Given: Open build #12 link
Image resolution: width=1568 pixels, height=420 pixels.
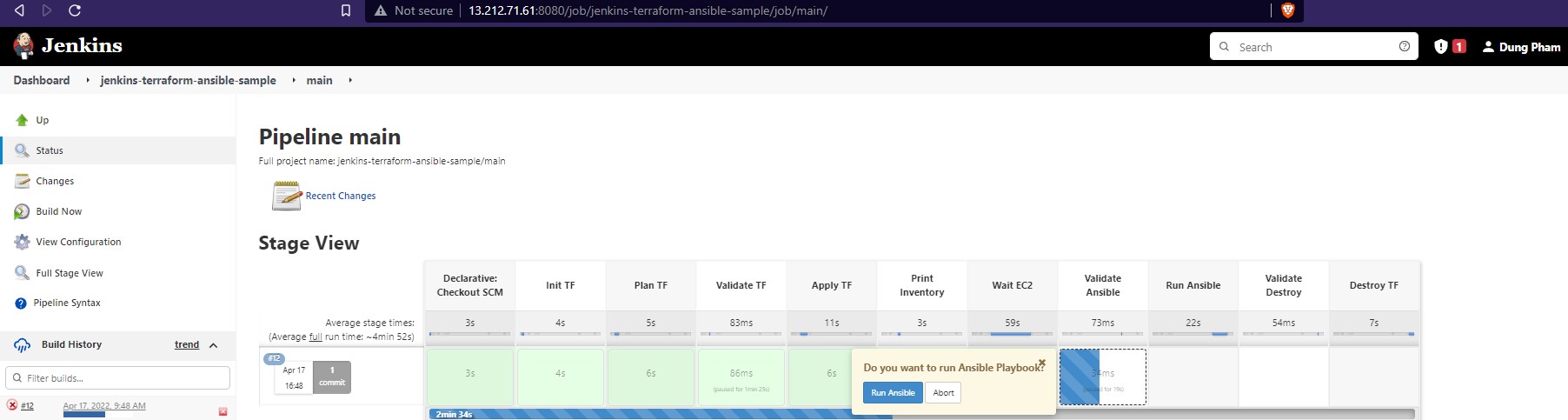Looking at the screenshot, I should [x=27, y=406].
